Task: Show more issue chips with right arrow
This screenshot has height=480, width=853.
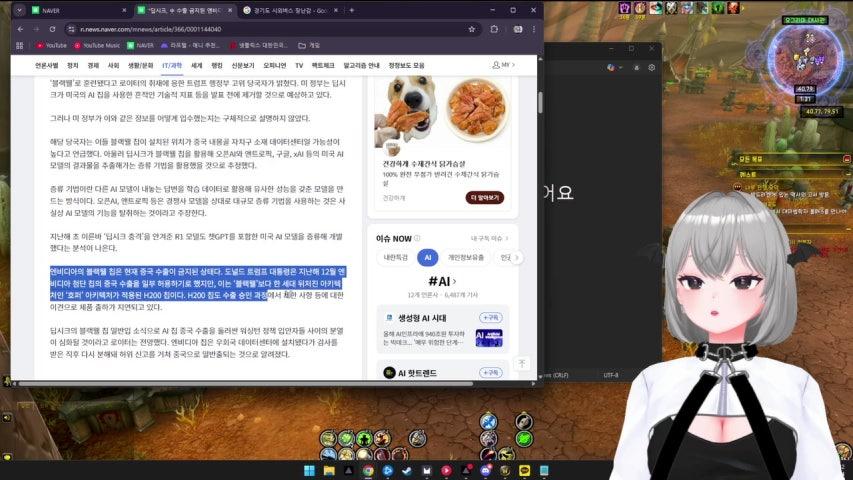Action: coord(517,257)
